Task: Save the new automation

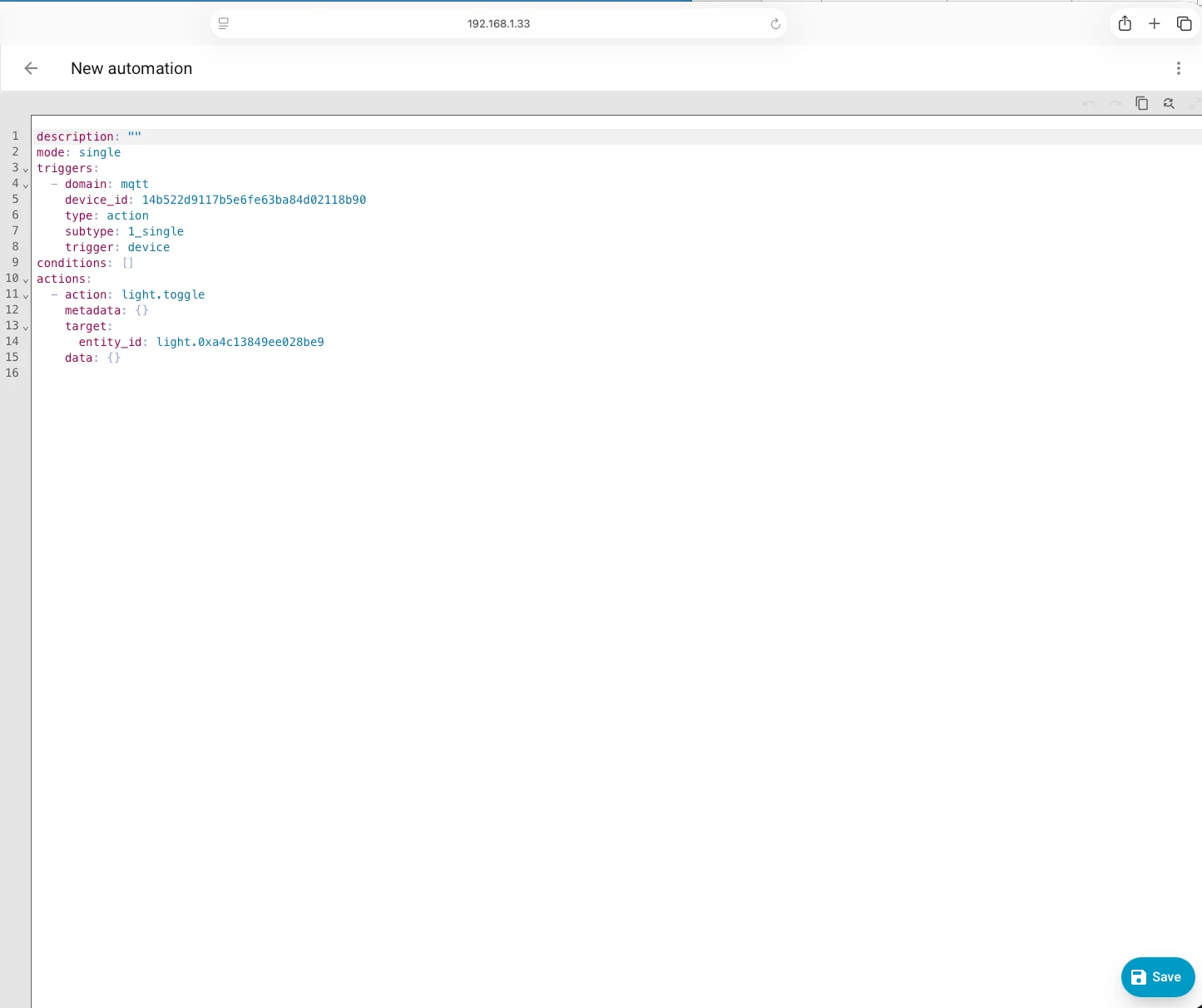Action: [x=1158, y=977]
